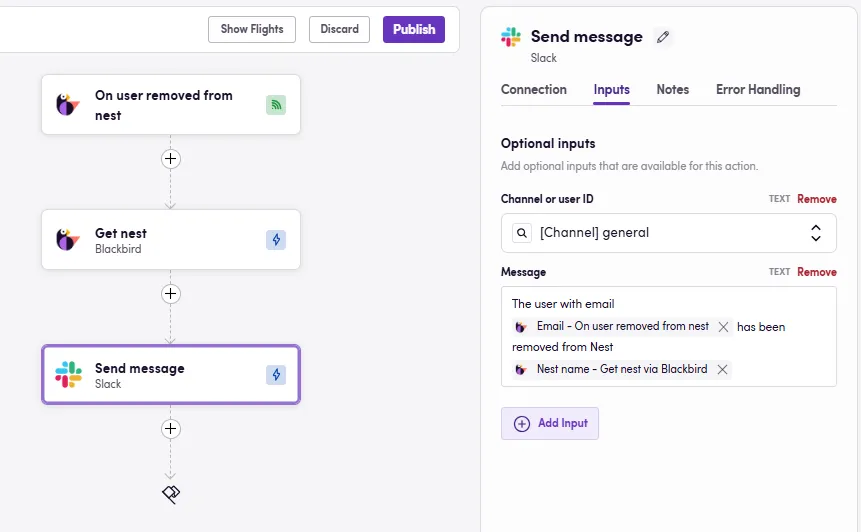861x532 pixels.
Task: Click the pencil edit icon beside Send message title
Action: pos(662,37)
